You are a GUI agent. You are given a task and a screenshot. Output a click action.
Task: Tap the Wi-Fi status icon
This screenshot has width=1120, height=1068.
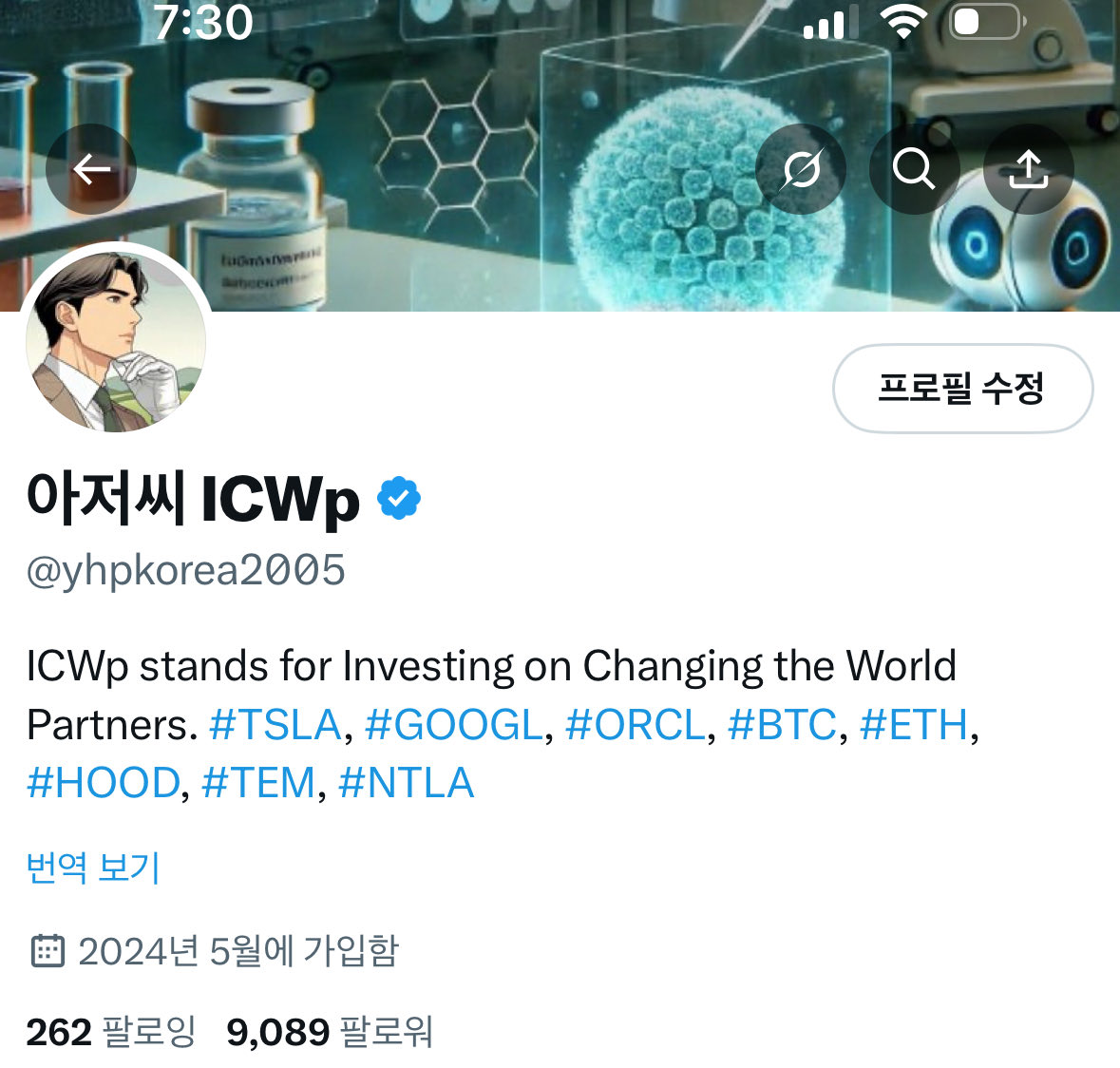pos(903,22)
